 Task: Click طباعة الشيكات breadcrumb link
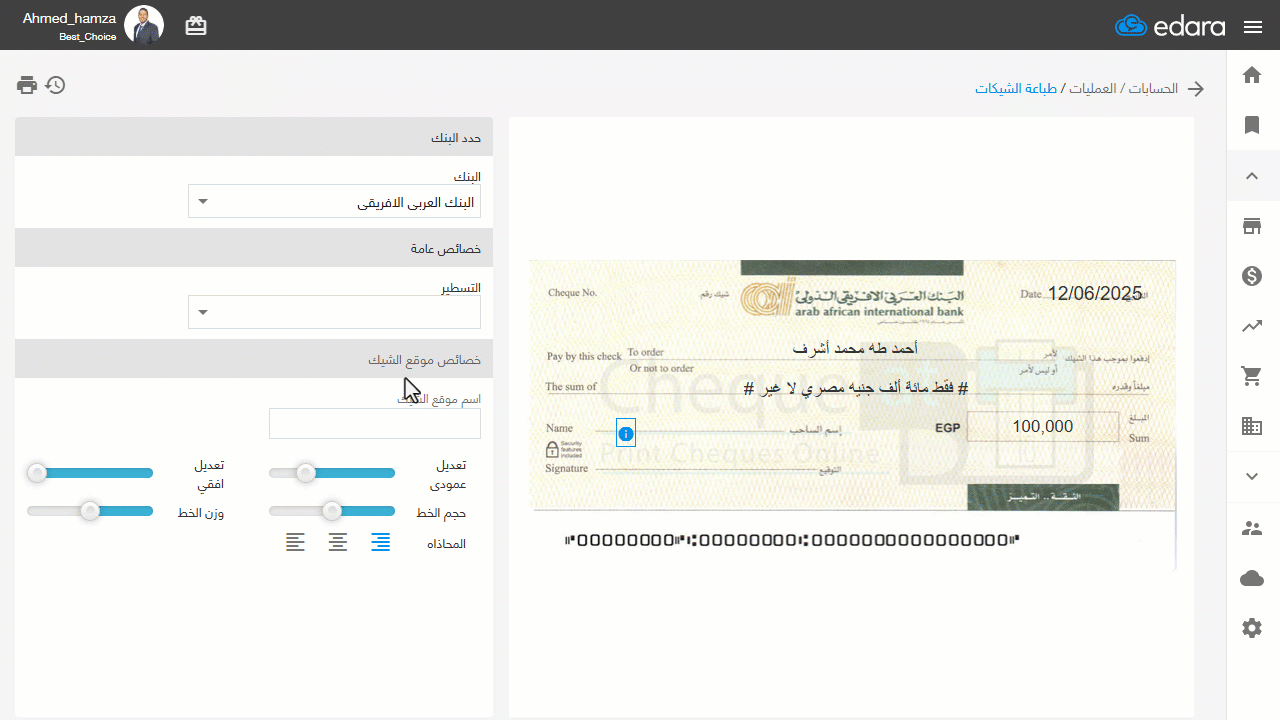[1016, 89]
